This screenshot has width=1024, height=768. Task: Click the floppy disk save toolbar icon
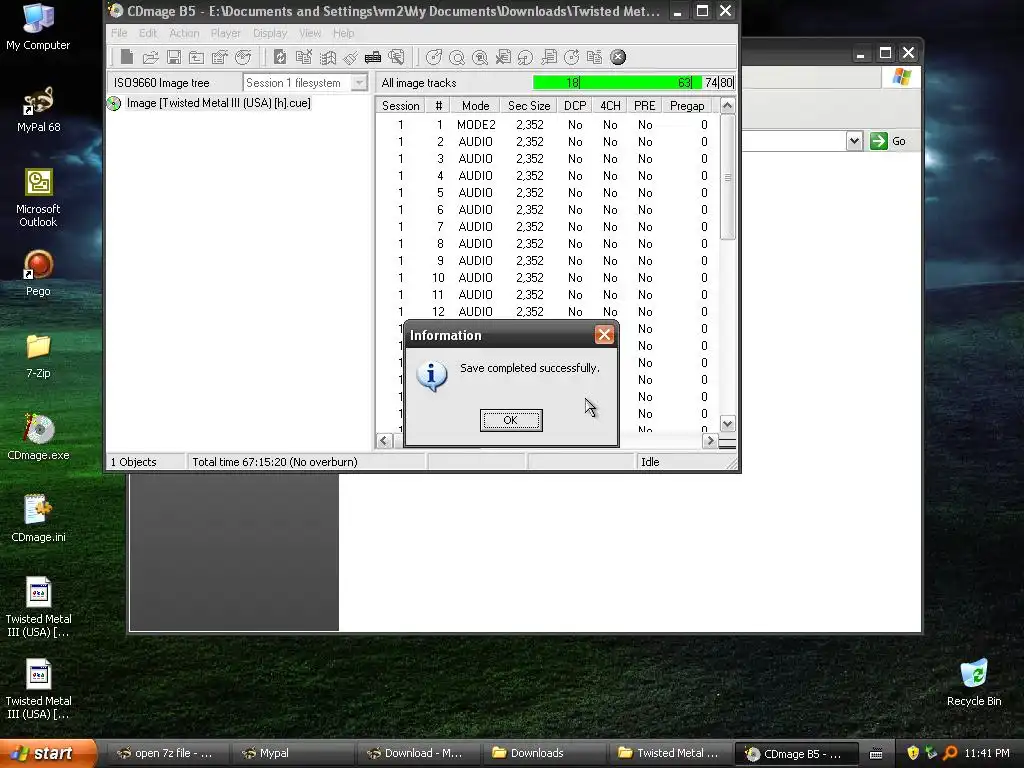[174, 57]
